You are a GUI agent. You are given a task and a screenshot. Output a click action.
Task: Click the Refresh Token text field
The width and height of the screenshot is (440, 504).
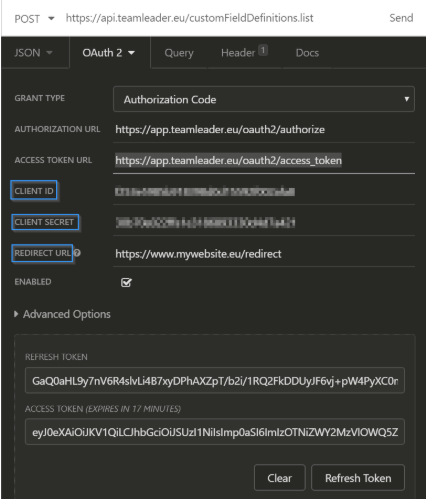(x=215, y=380)
